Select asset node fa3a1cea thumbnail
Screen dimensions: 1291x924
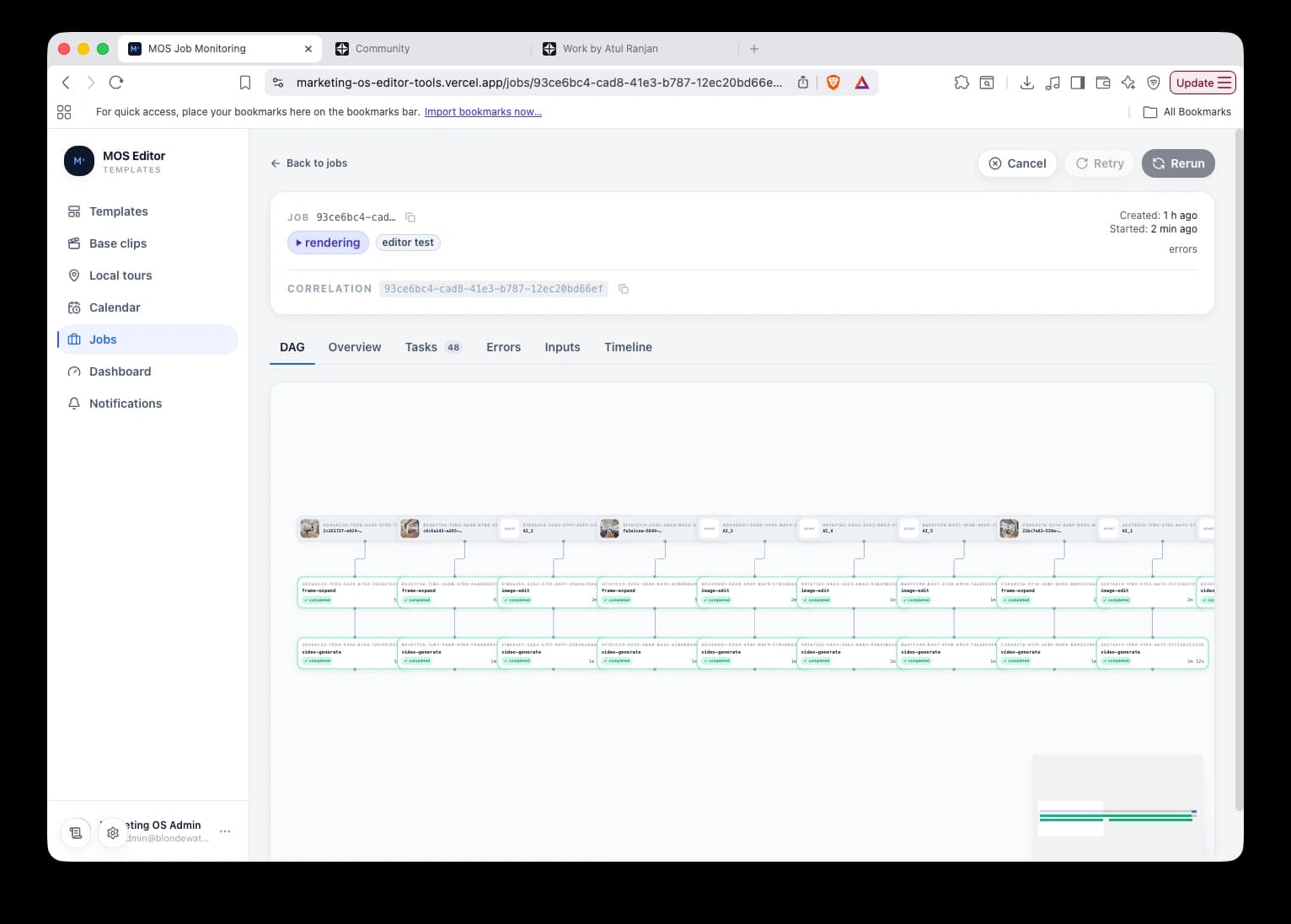coord(609,528)
